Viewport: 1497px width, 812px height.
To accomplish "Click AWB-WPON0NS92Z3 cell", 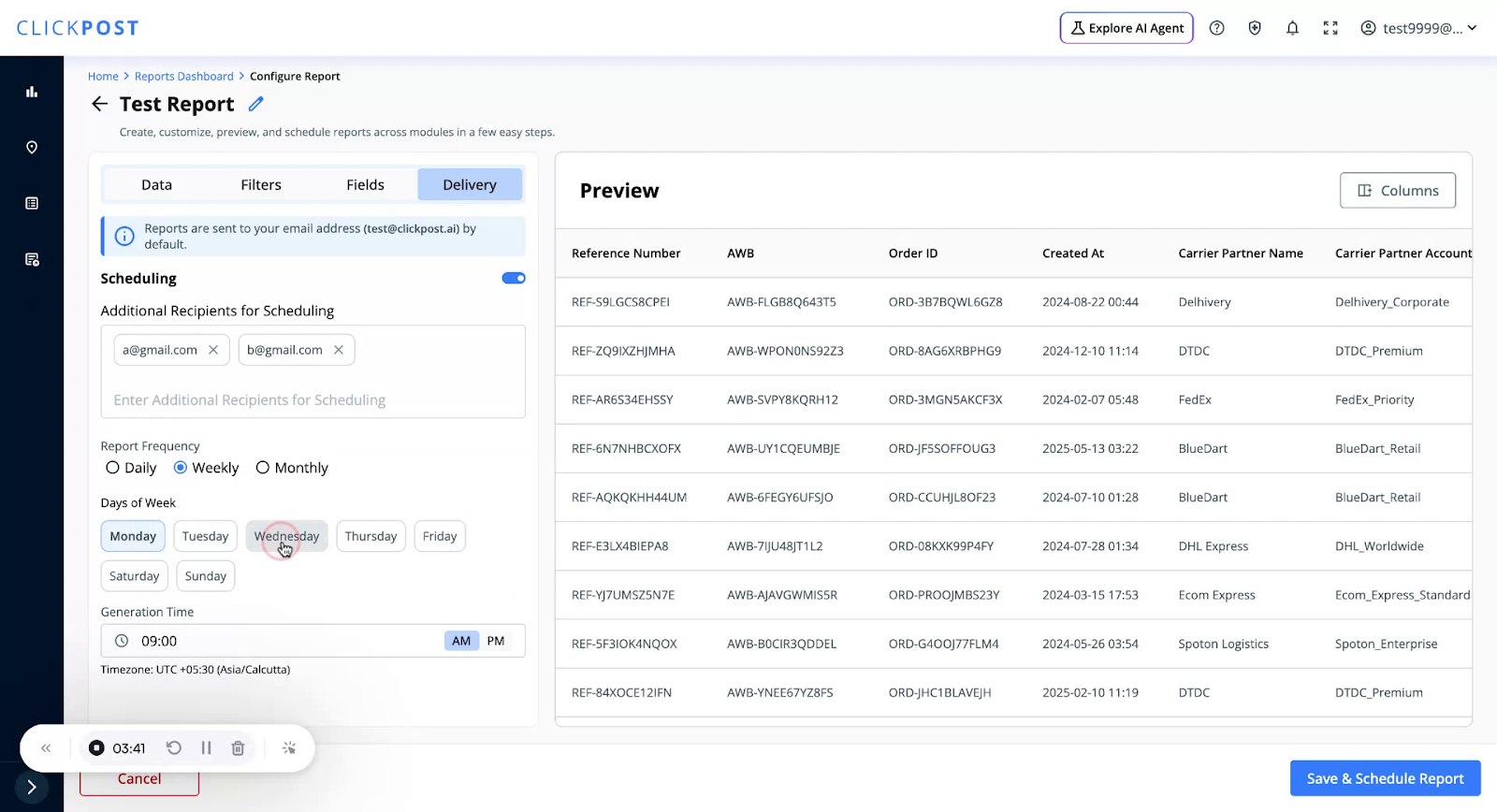I will (785, 351).
